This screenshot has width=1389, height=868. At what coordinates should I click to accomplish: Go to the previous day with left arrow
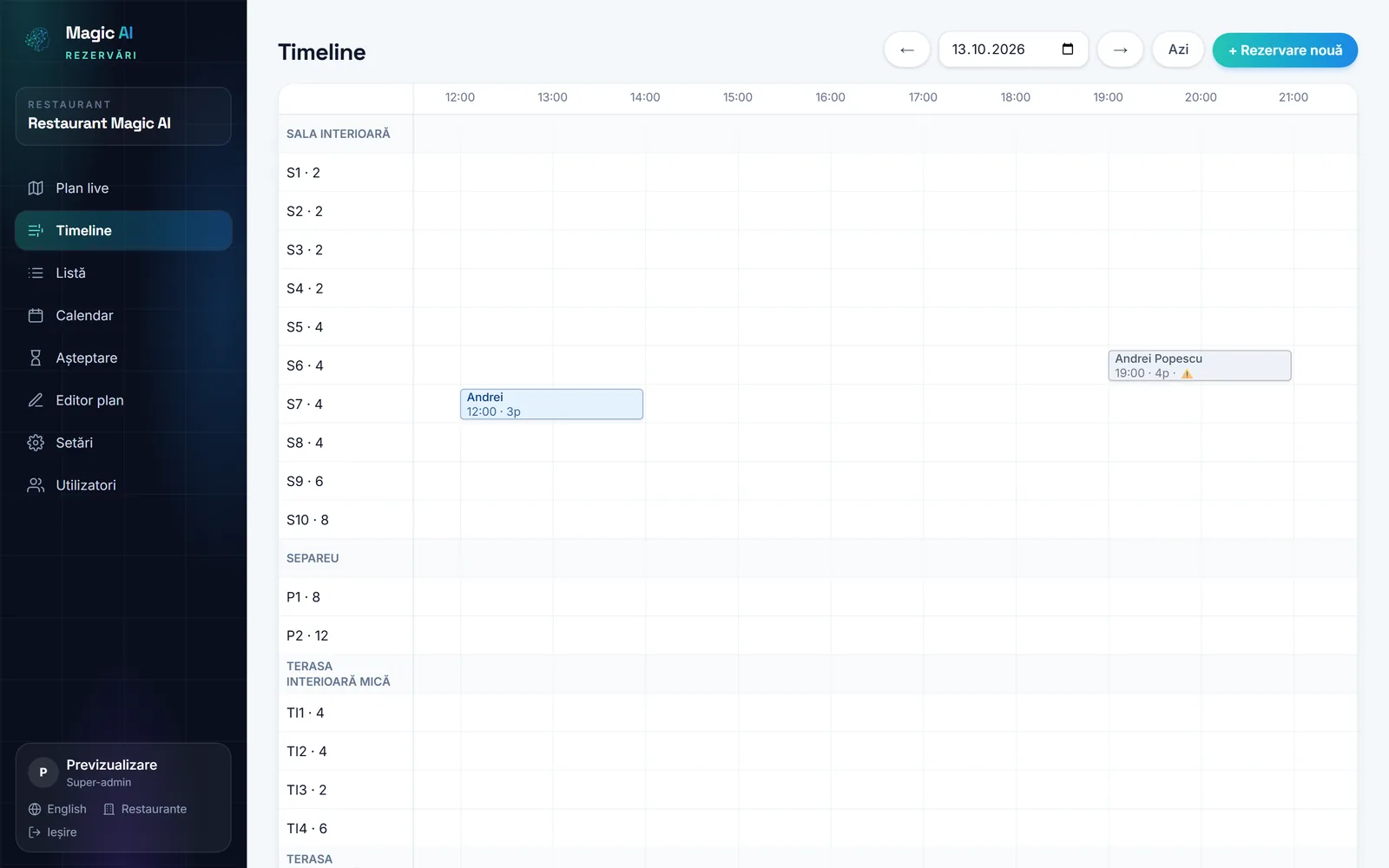pyautogui.click(x=907, y=49)
